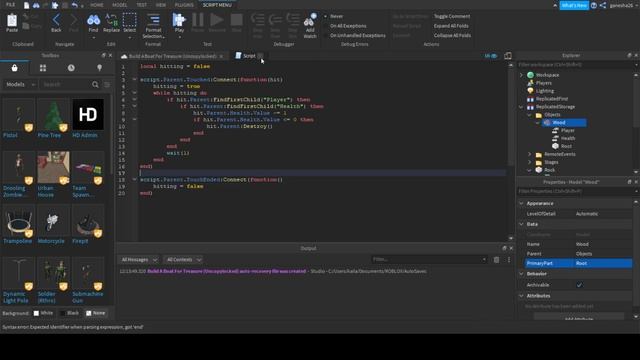
Task: Click the Toolbox search input field
Action: (x=66, y=84)
